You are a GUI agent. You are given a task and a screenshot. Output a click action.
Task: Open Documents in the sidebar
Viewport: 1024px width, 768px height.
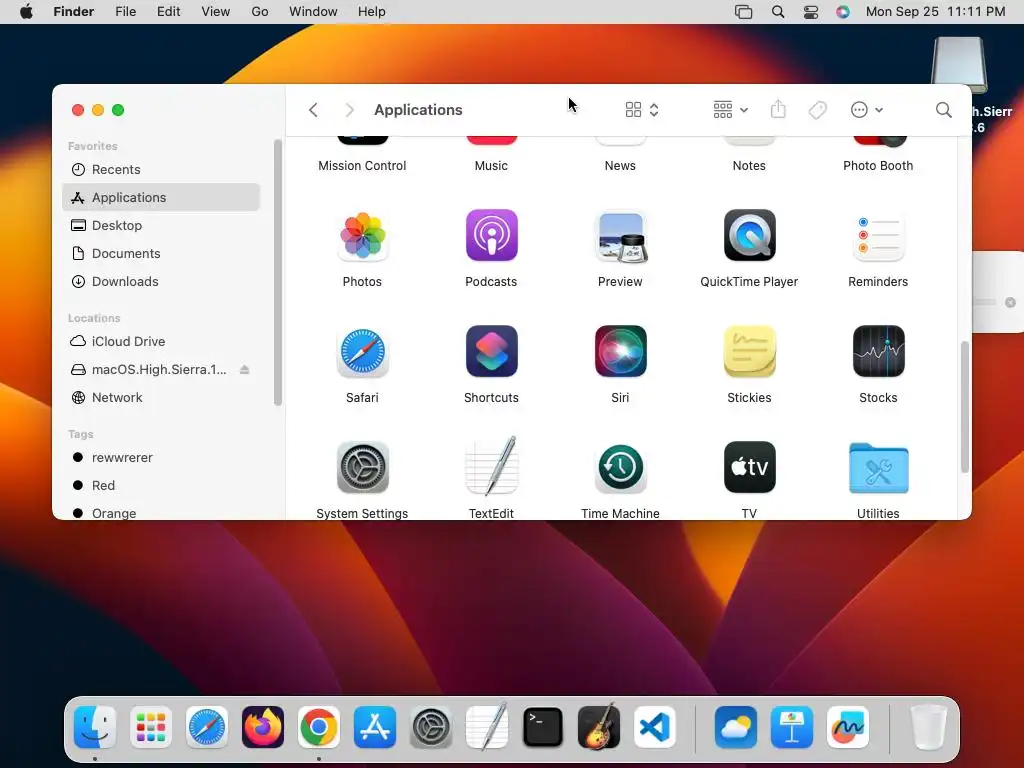(161, 253)
